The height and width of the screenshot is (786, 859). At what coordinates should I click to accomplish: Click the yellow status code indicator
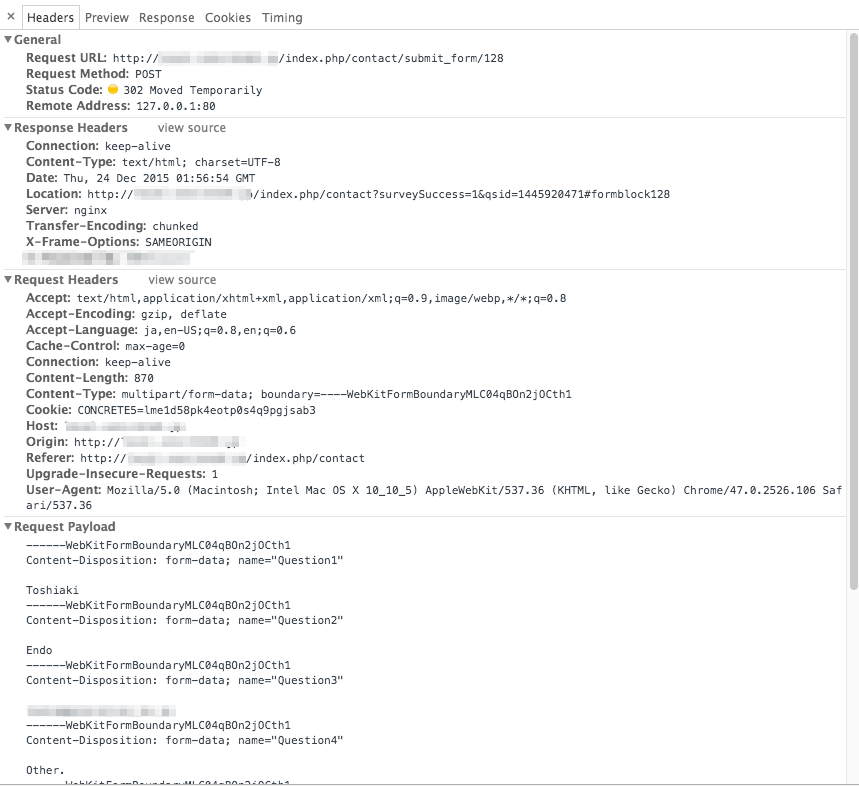point(113,89)
